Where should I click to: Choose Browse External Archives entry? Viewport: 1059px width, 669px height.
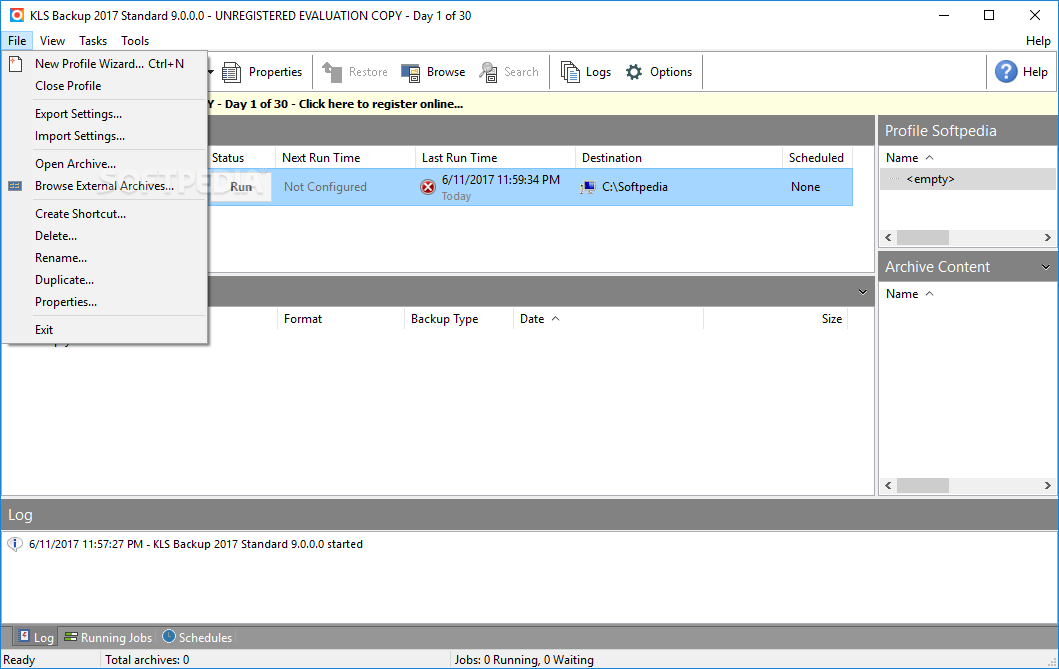coord(105,186)
